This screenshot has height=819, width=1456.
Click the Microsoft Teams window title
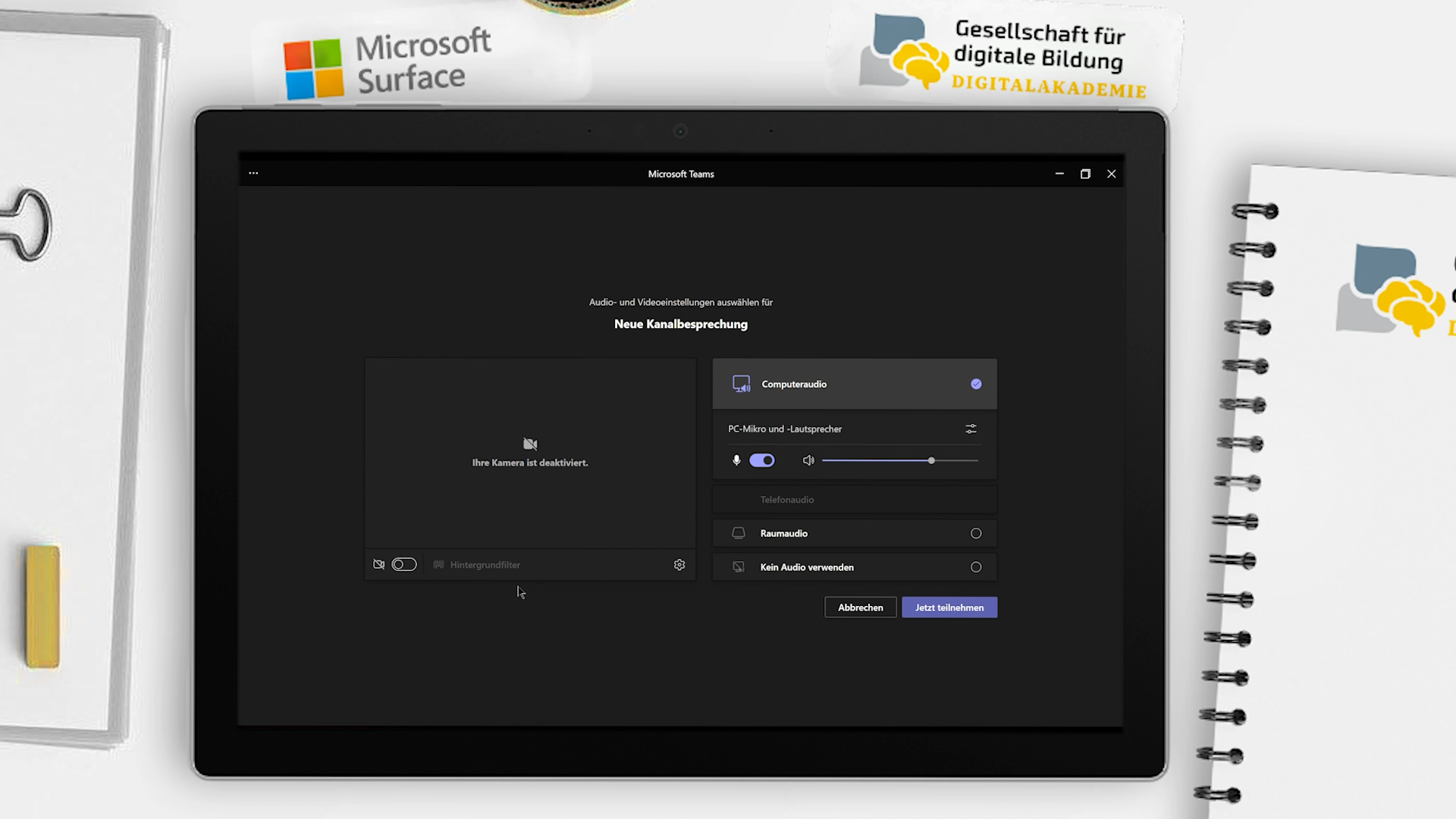[x=681, y=174]
